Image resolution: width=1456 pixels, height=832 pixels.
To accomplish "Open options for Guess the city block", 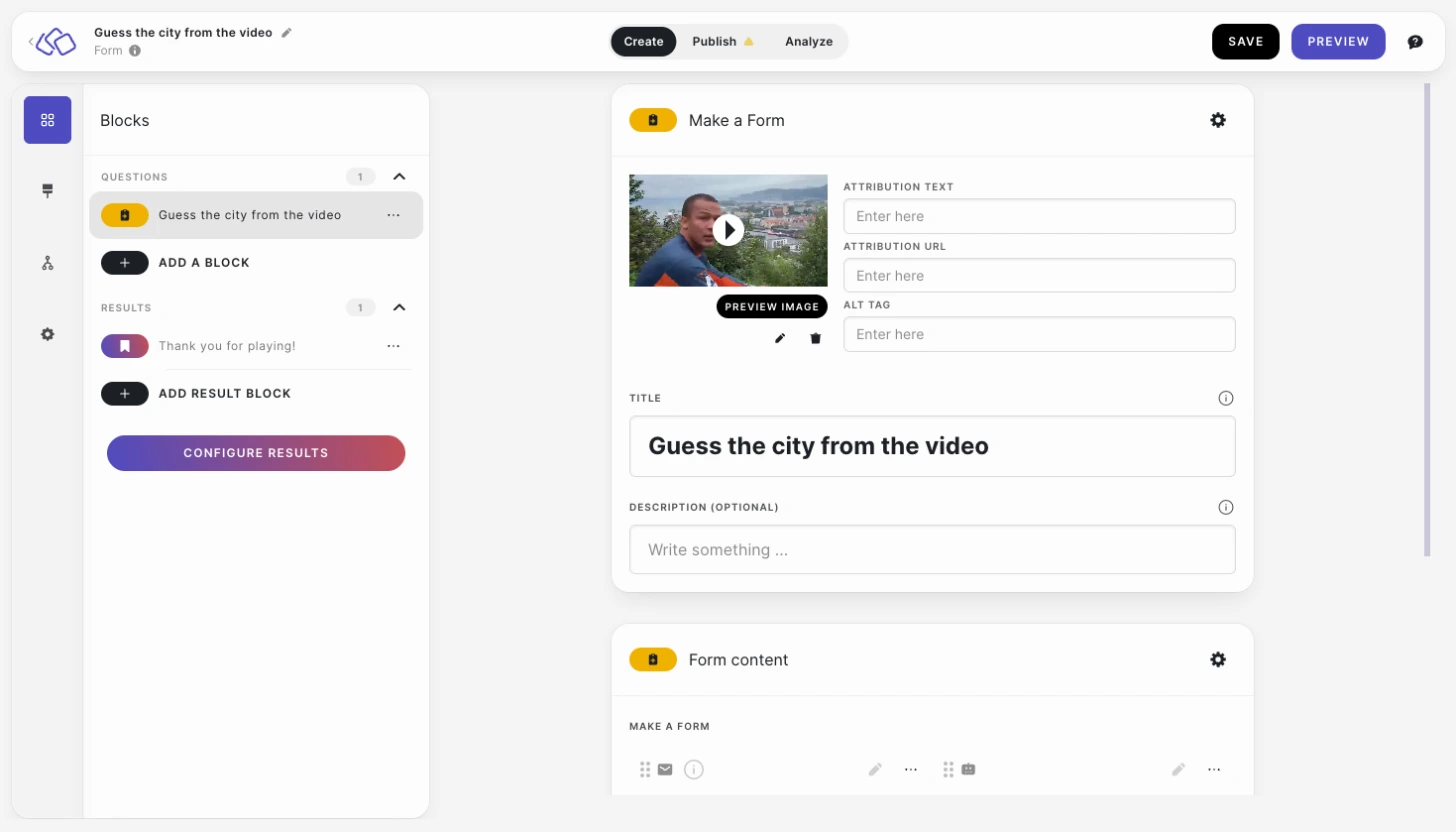I will 393,215.
